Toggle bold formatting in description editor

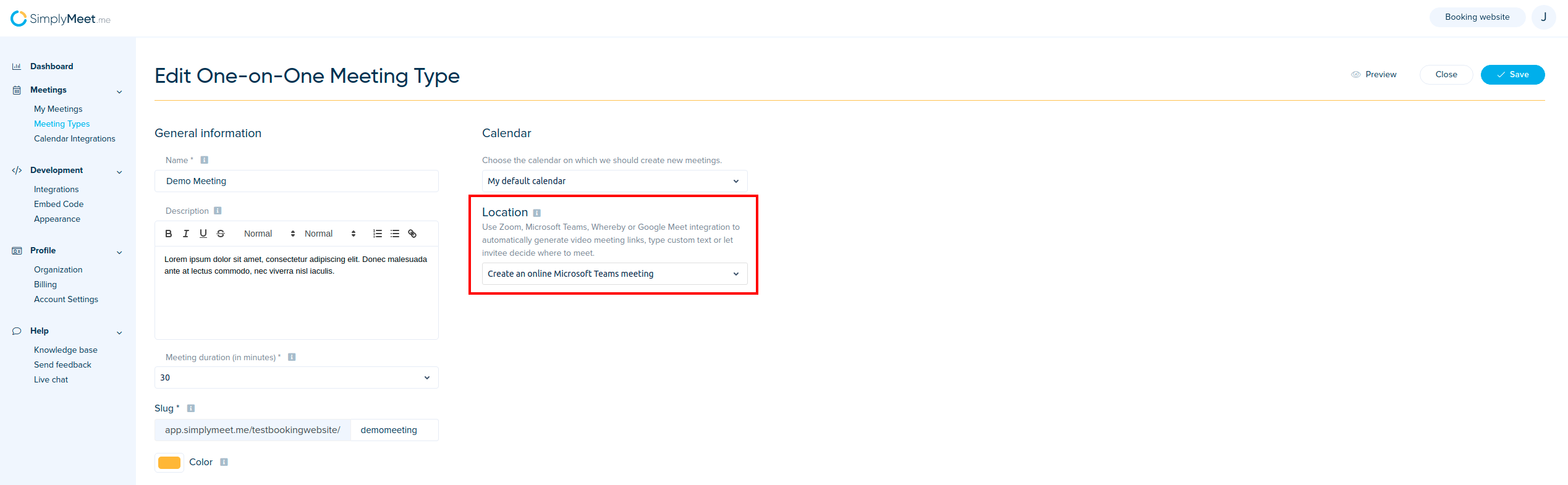(x=168, y=234)
